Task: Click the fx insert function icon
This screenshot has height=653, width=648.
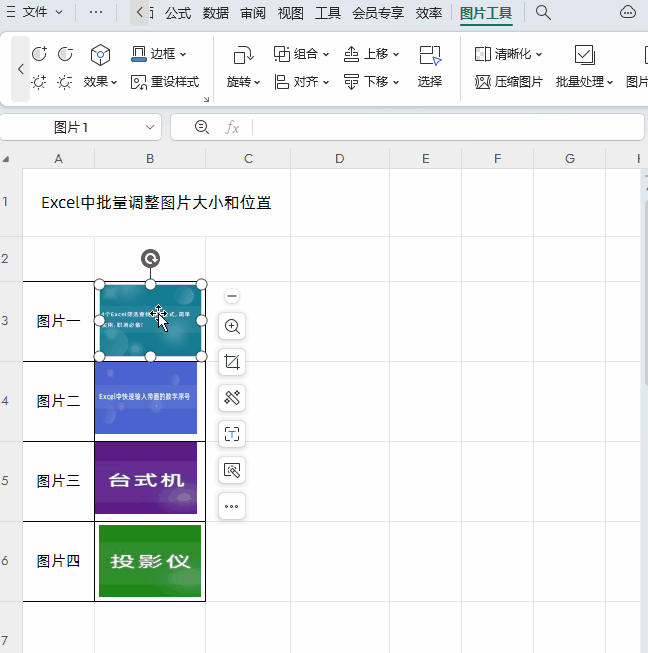Action: coord(232,127)
